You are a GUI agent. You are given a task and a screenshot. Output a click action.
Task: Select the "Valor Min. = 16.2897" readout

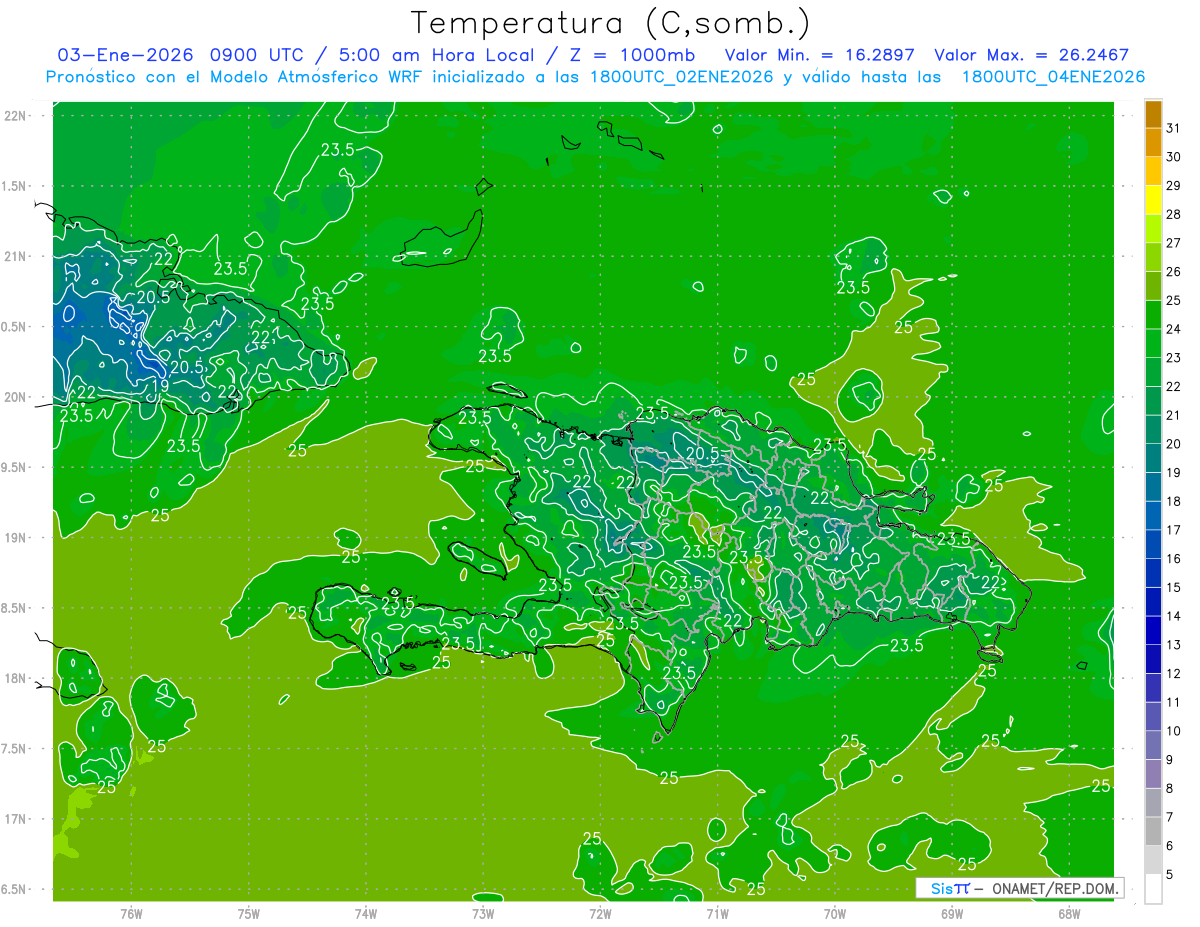[820, 55]
